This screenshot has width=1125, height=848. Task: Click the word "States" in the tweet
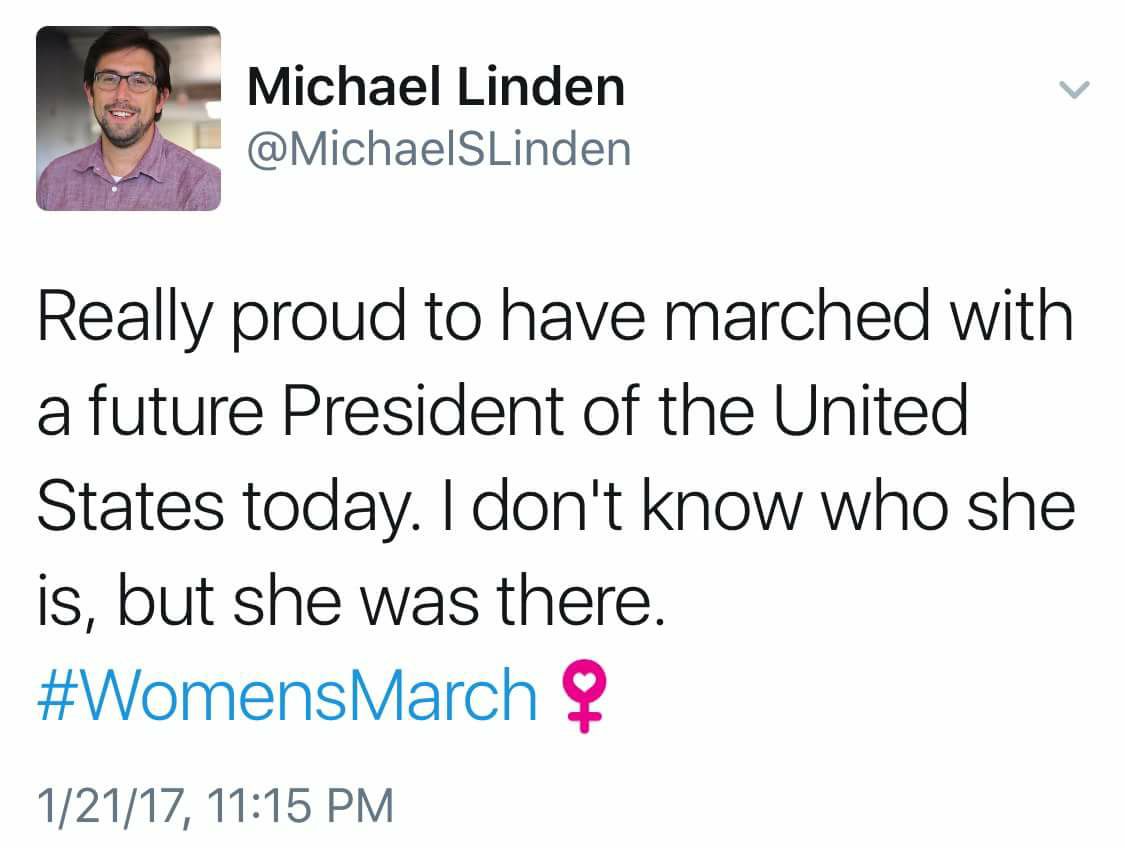pos(130,507)
